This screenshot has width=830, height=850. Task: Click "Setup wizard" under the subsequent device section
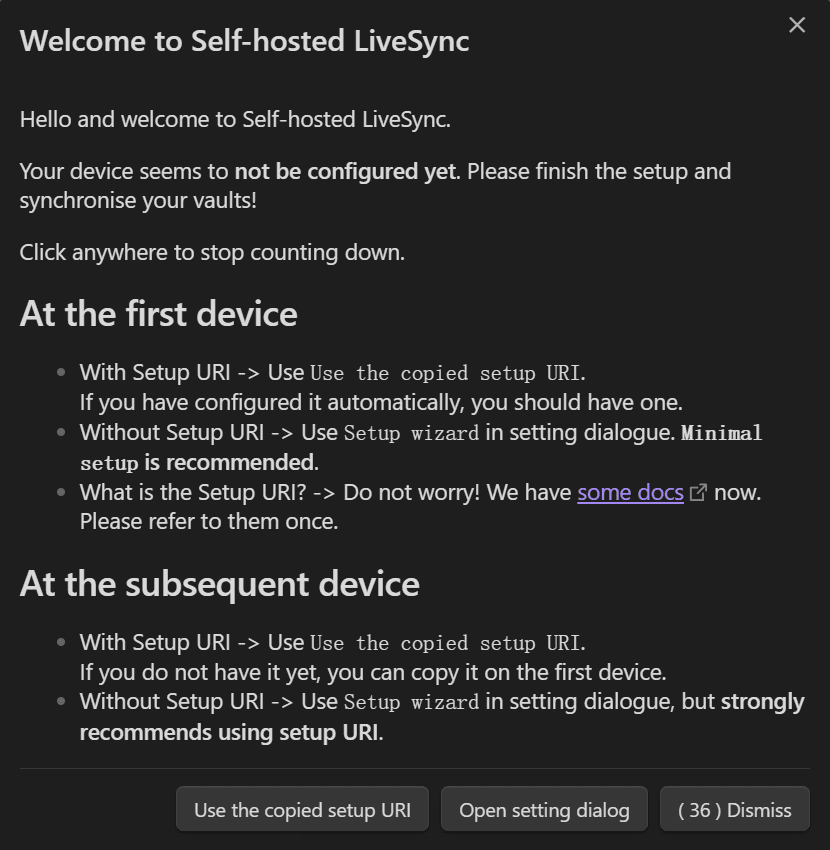[411, 702]
